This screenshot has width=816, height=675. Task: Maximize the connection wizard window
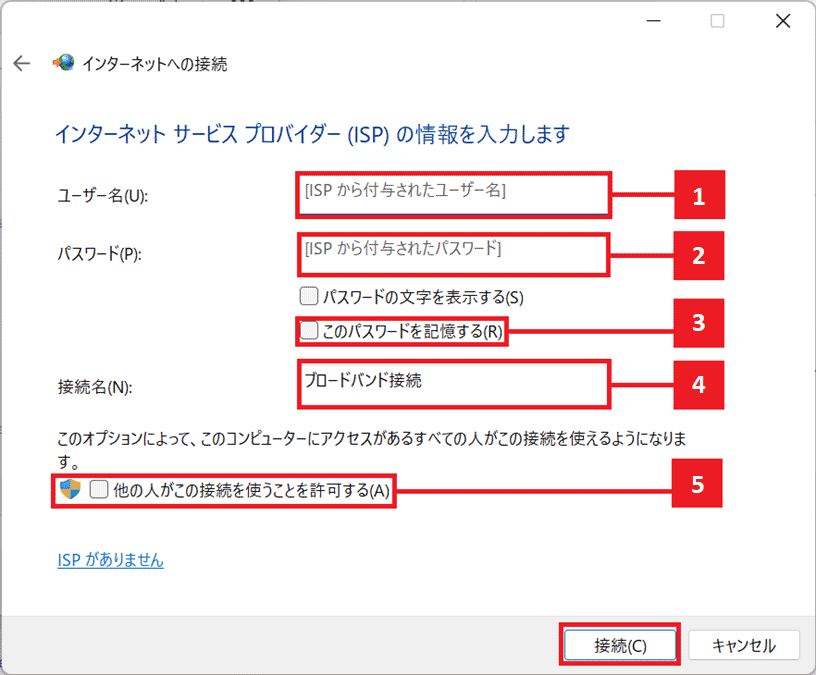point(717,20)
